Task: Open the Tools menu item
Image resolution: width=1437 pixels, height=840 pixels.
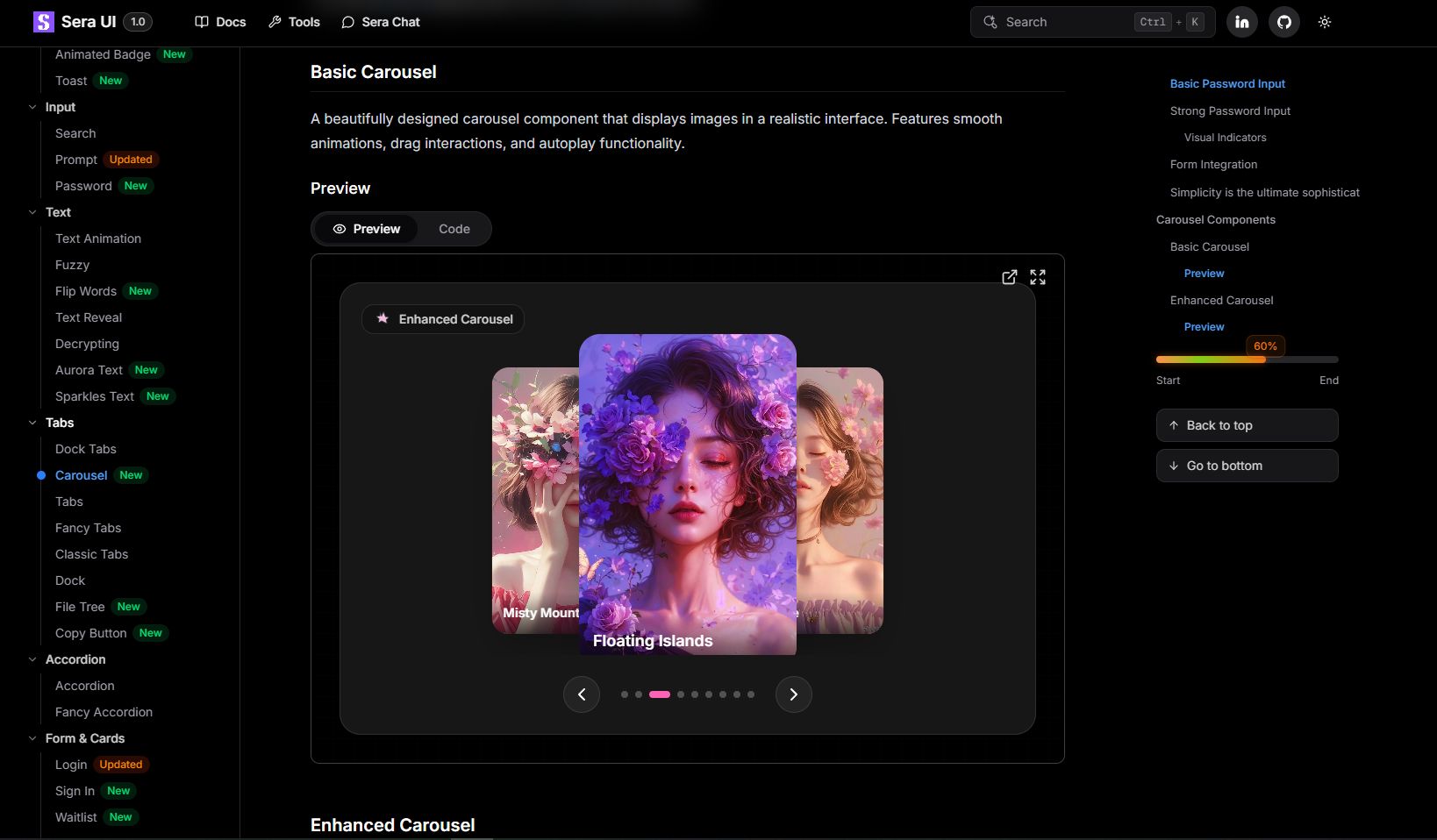Action: coord(294,22)
